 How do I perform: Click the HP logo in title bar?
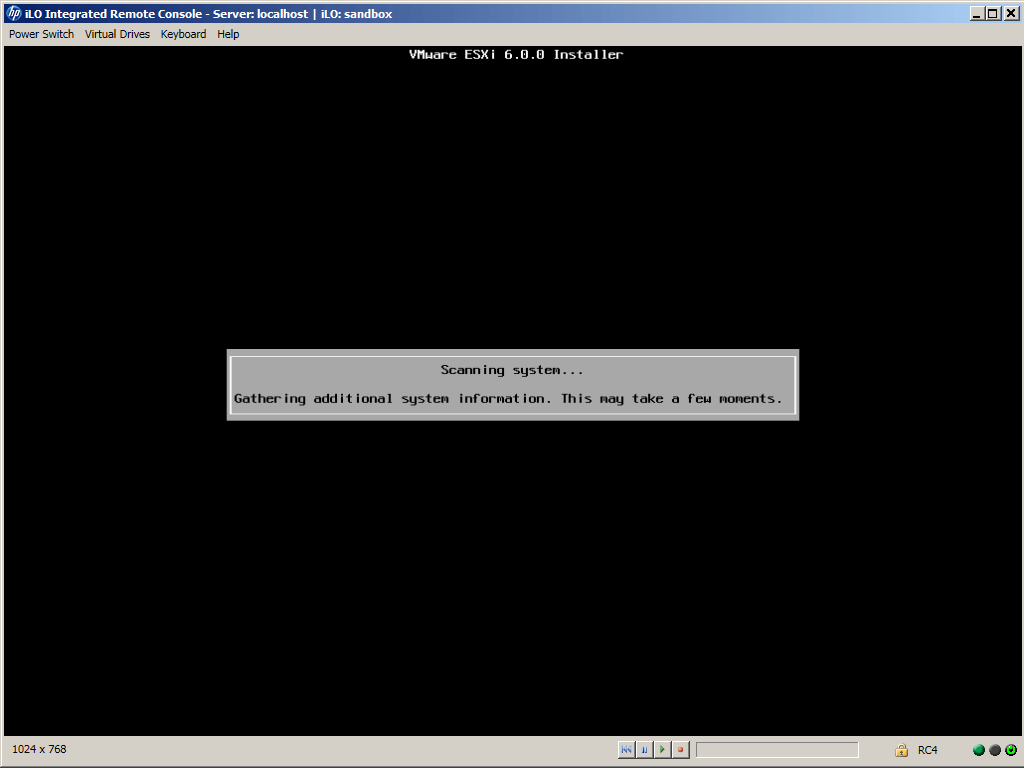click(14, 14)
